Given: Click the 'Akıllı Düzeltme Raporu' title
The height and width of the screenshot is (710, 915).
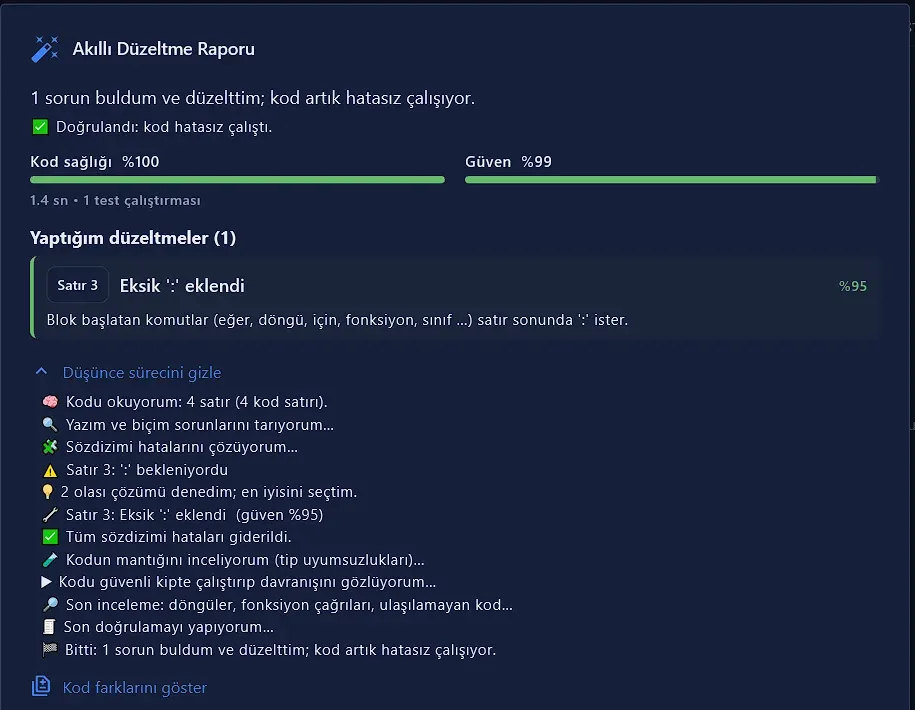Looking at the screenshot, I should [x=163, y=49].
